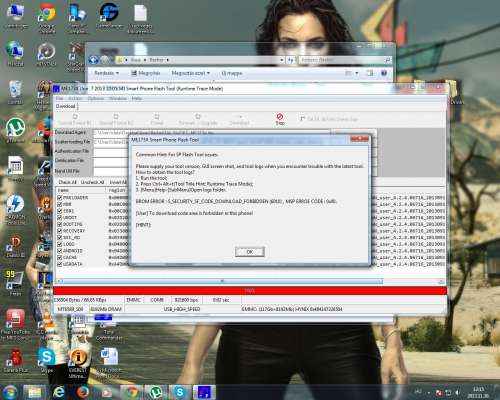Image resolution: width=500 pixels, height=400 pixels.
Task: Open Firefox from the taskbar
Action: tap(82, 392)
